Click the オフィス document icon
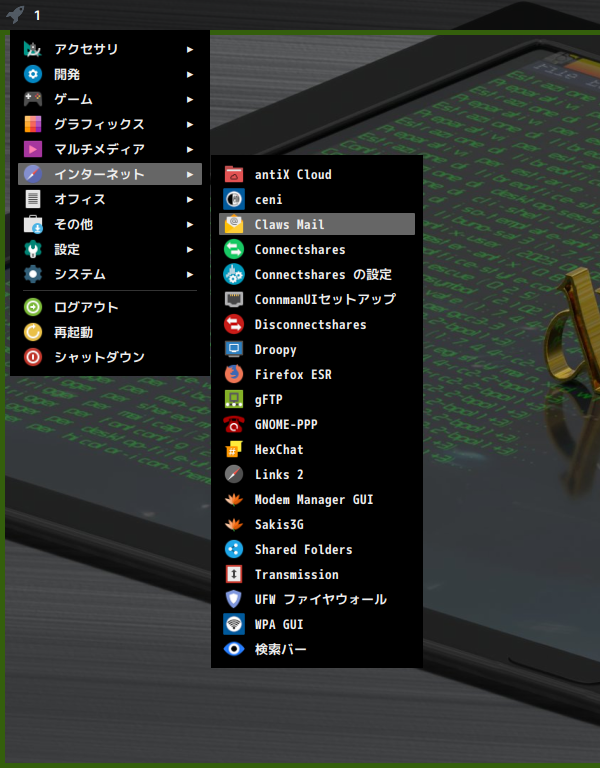The height and width of the screenshot is (768, 600). click(33, 199)
